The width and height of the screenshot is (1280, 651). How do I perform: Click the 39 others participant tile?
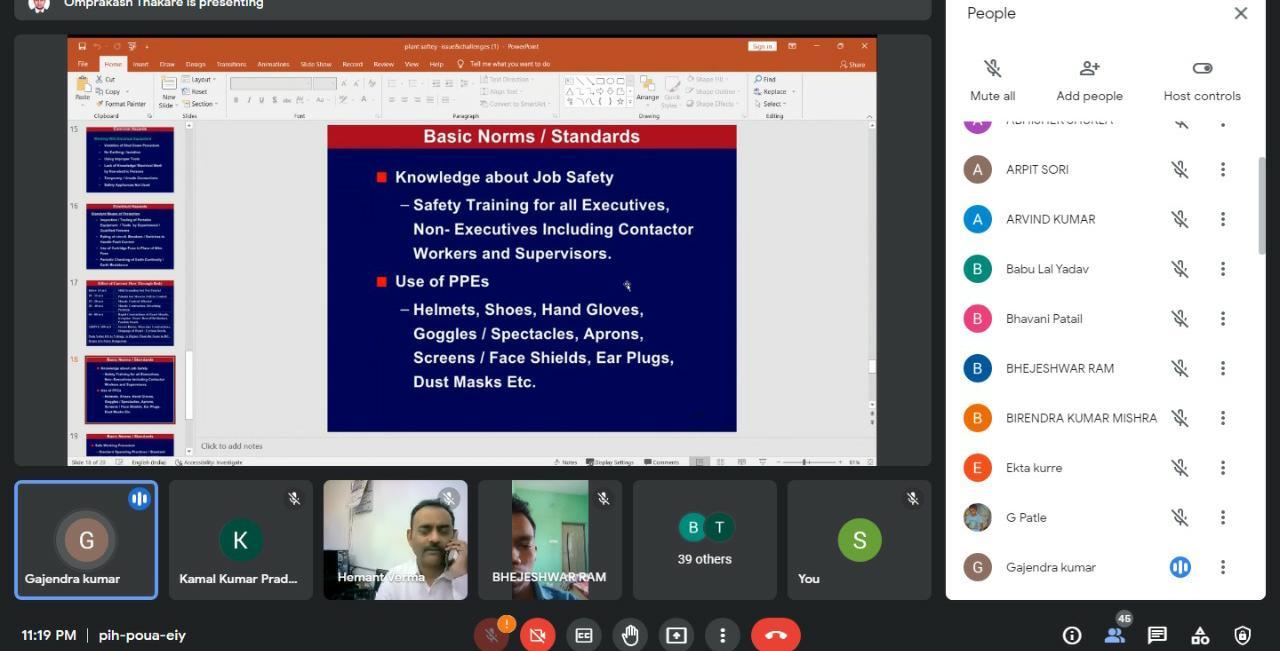[704, 540]
